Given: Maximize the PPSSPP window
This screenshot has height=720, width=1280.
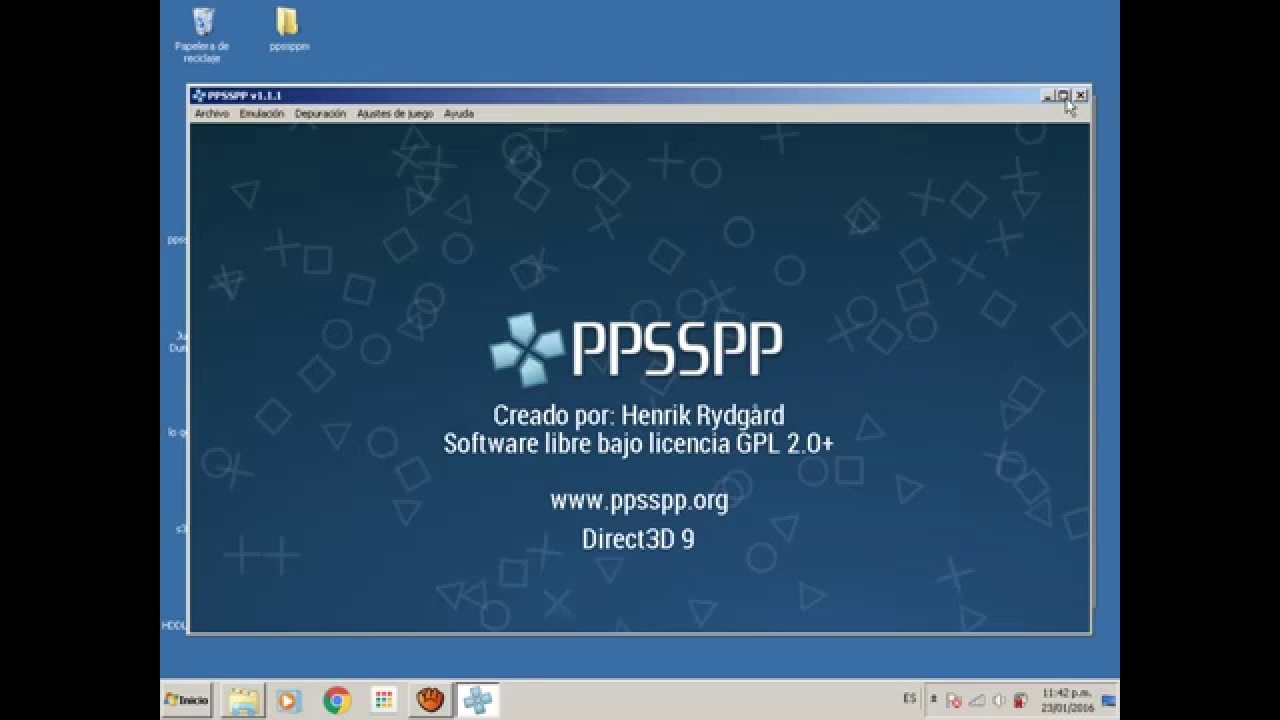Looking at the screenshot, I should pyautogui.click(x=1063, y=96).
